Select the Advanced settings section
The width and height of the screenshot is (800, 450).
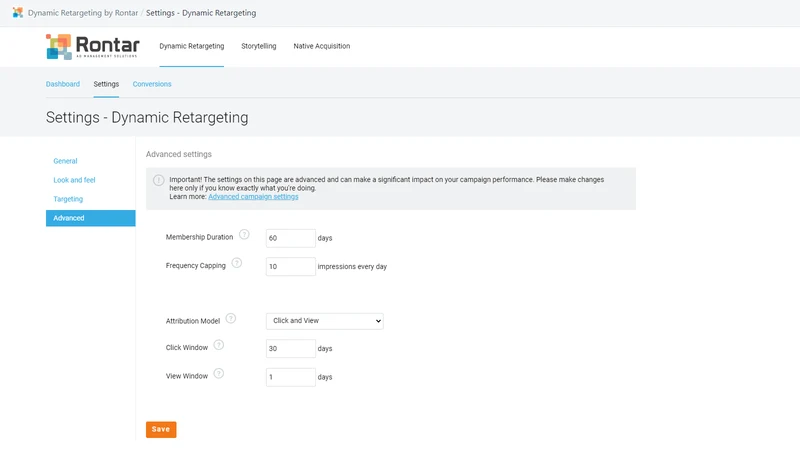coord(91,218)
